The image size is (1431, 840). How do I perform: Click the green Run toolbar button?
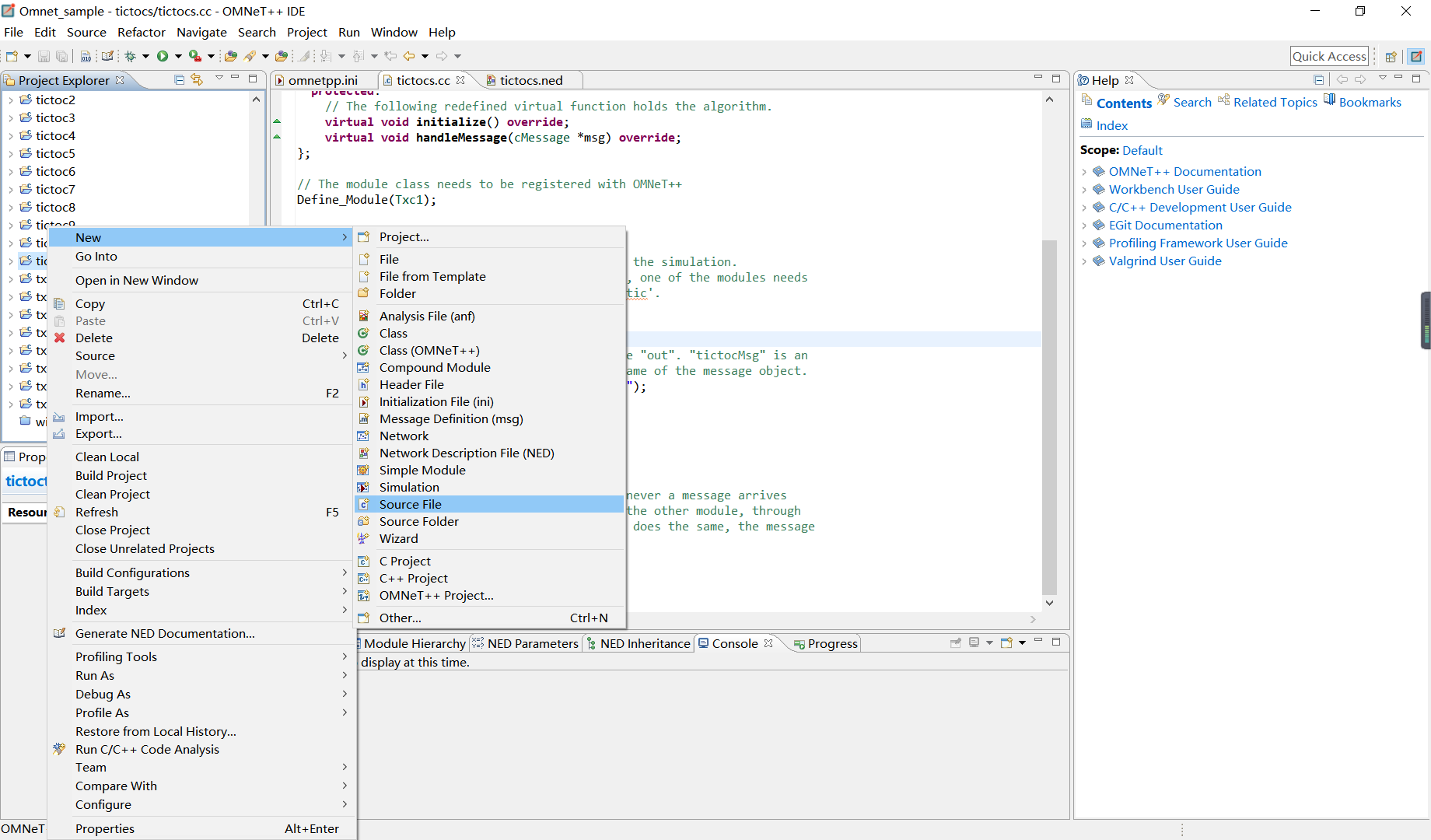pyautogui.click(x=163, y=56)
